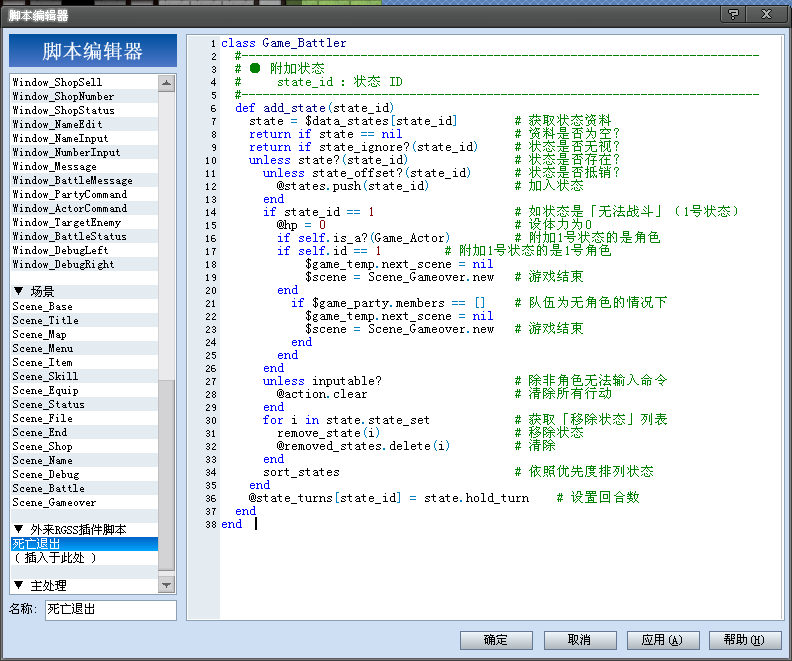Select Window_ShopSell in script list
The width and height of the screenshot is (792, 661).
pos(84,82)
